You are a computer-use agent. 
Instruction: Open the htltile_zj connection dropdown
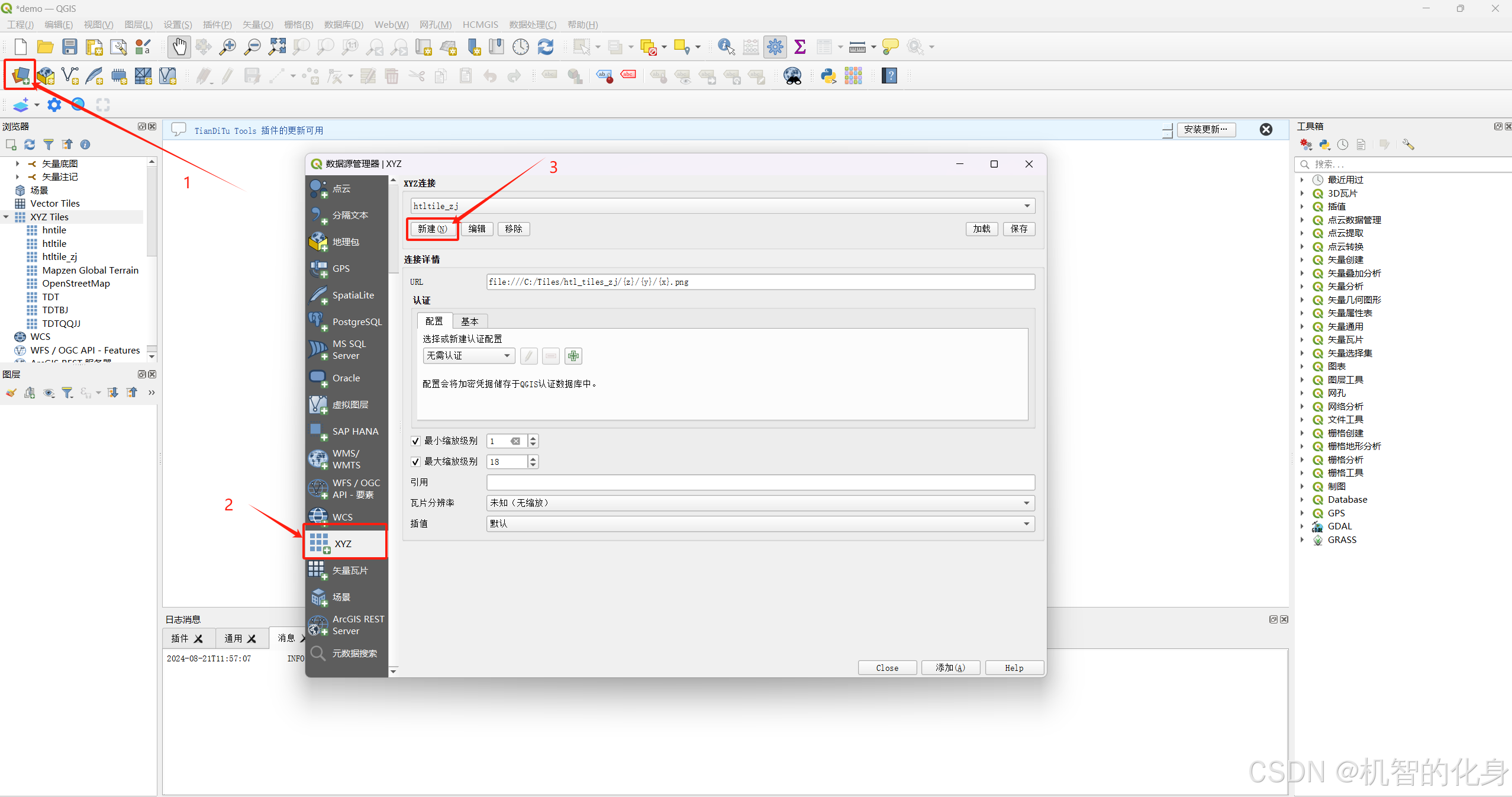(x=1027, y=206)
